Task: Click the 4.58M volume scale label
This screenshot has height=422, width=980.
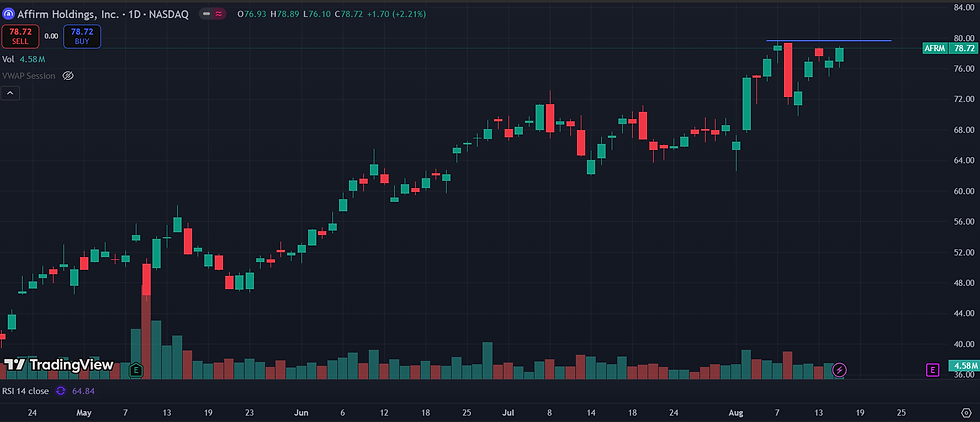Action: (962, 365)
